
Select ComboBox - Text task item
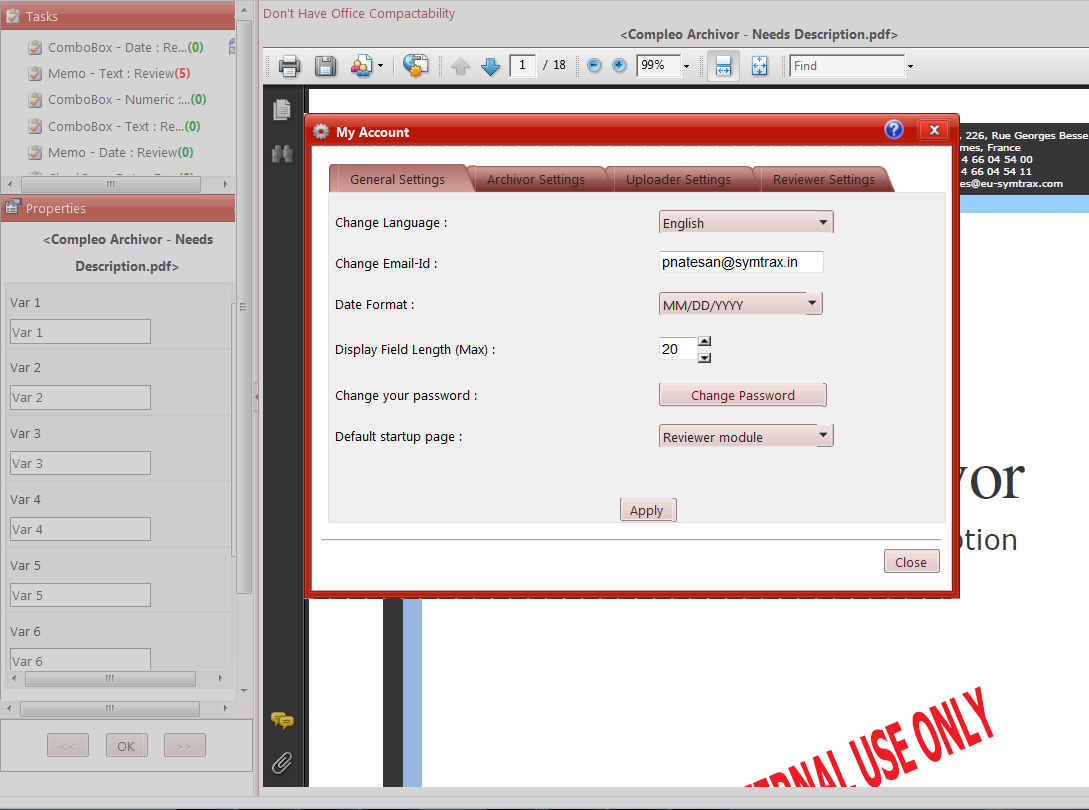(114, 126)
